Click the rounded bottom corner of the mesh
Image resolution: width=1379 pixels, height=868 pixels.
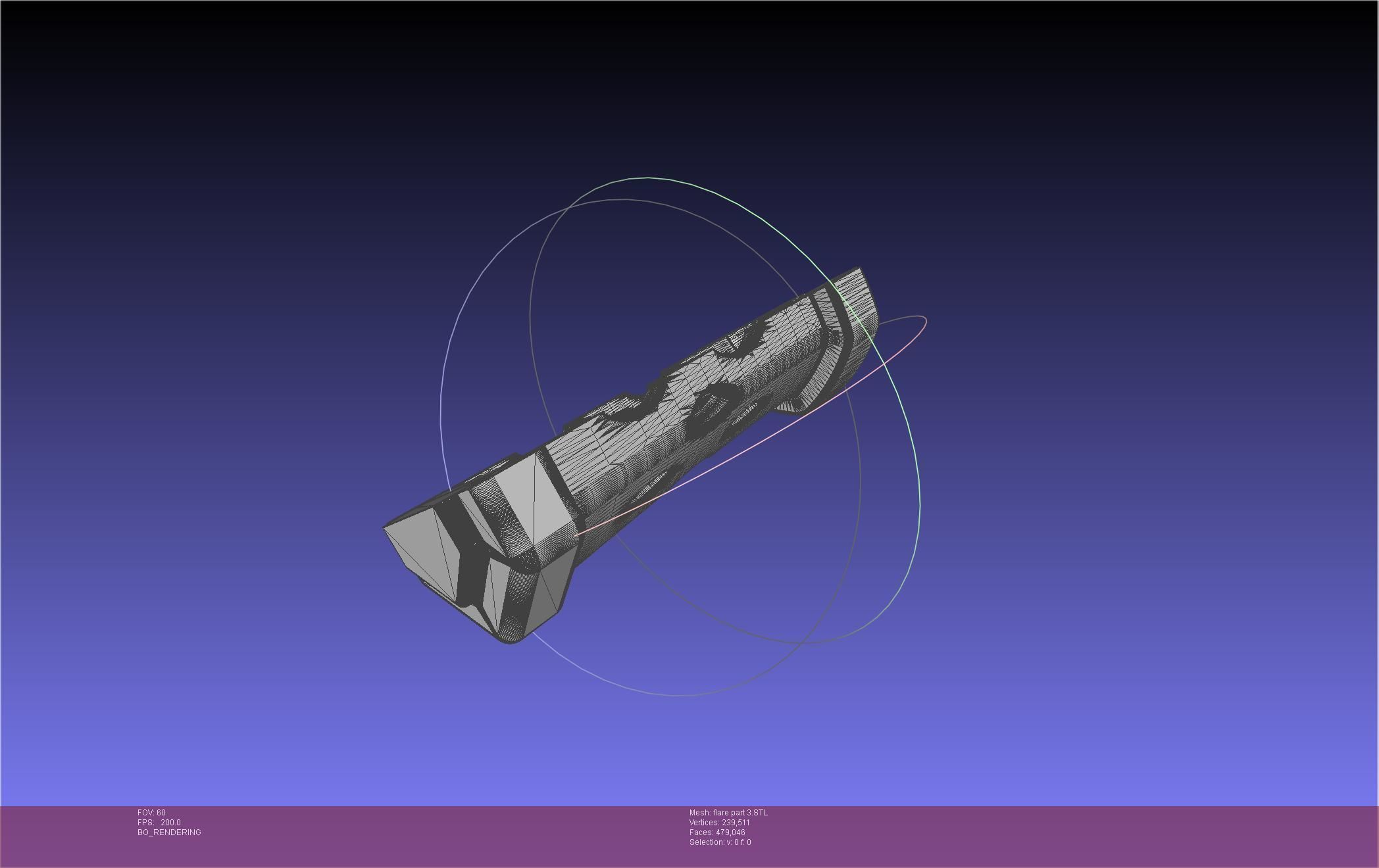point(511,638)
